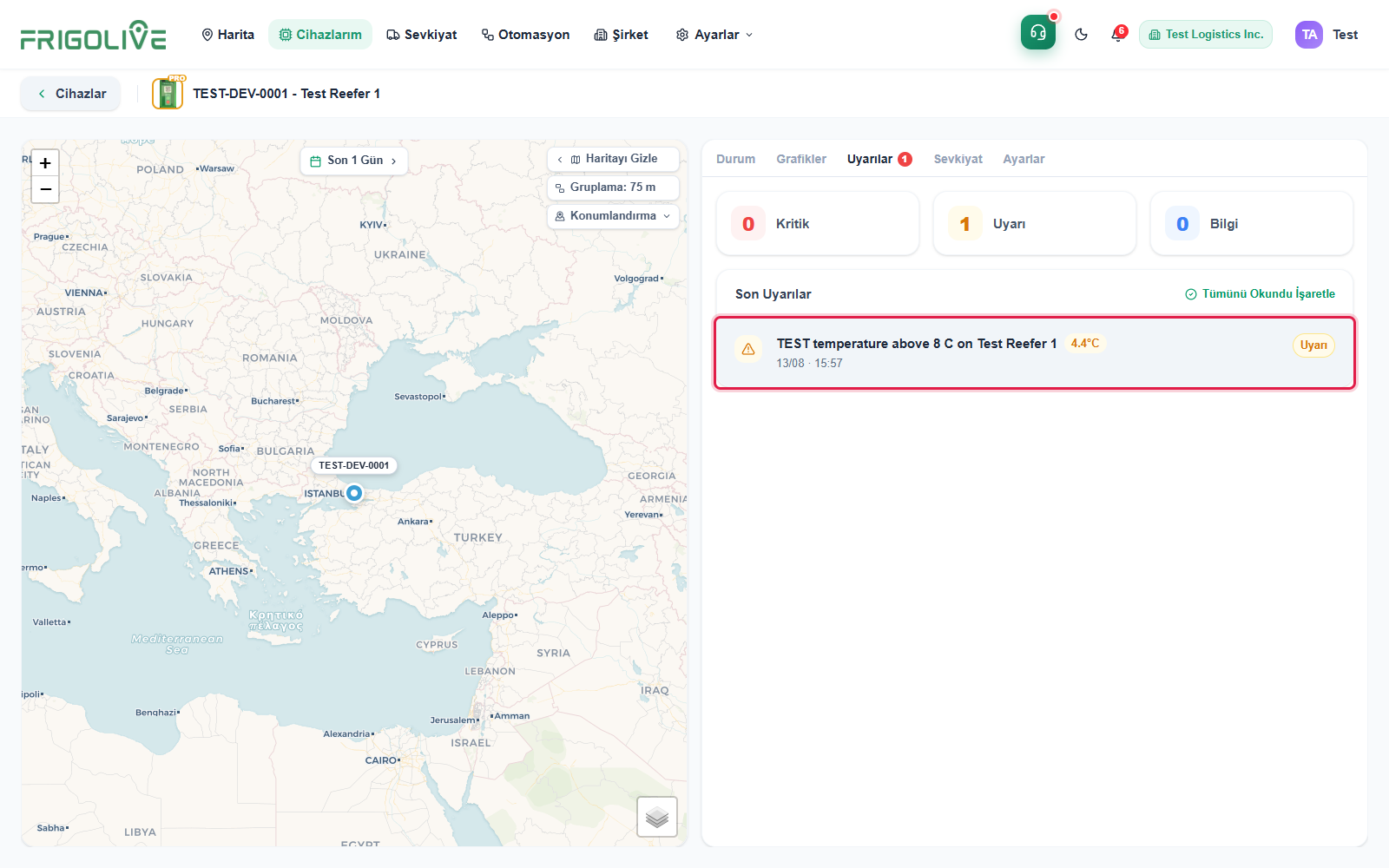The image size is (1389, 868).
Task: Click the TEST-DEV-0001 map label
Action: [354, 465]
